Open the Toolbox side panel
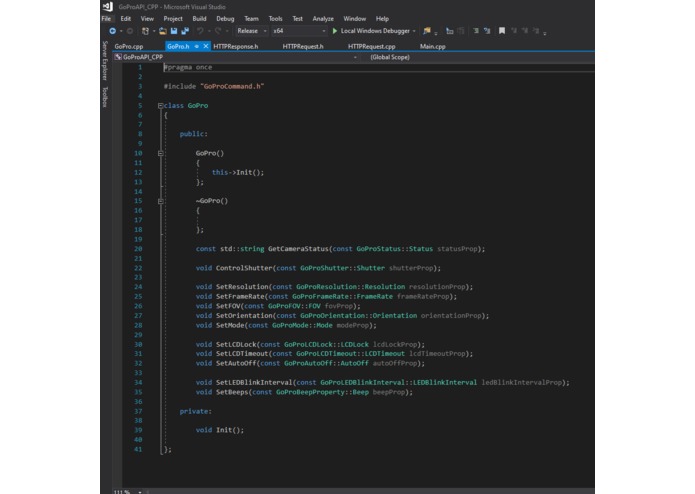The width and height of the screenshot is (695, 494). click(x=105, y=97)
